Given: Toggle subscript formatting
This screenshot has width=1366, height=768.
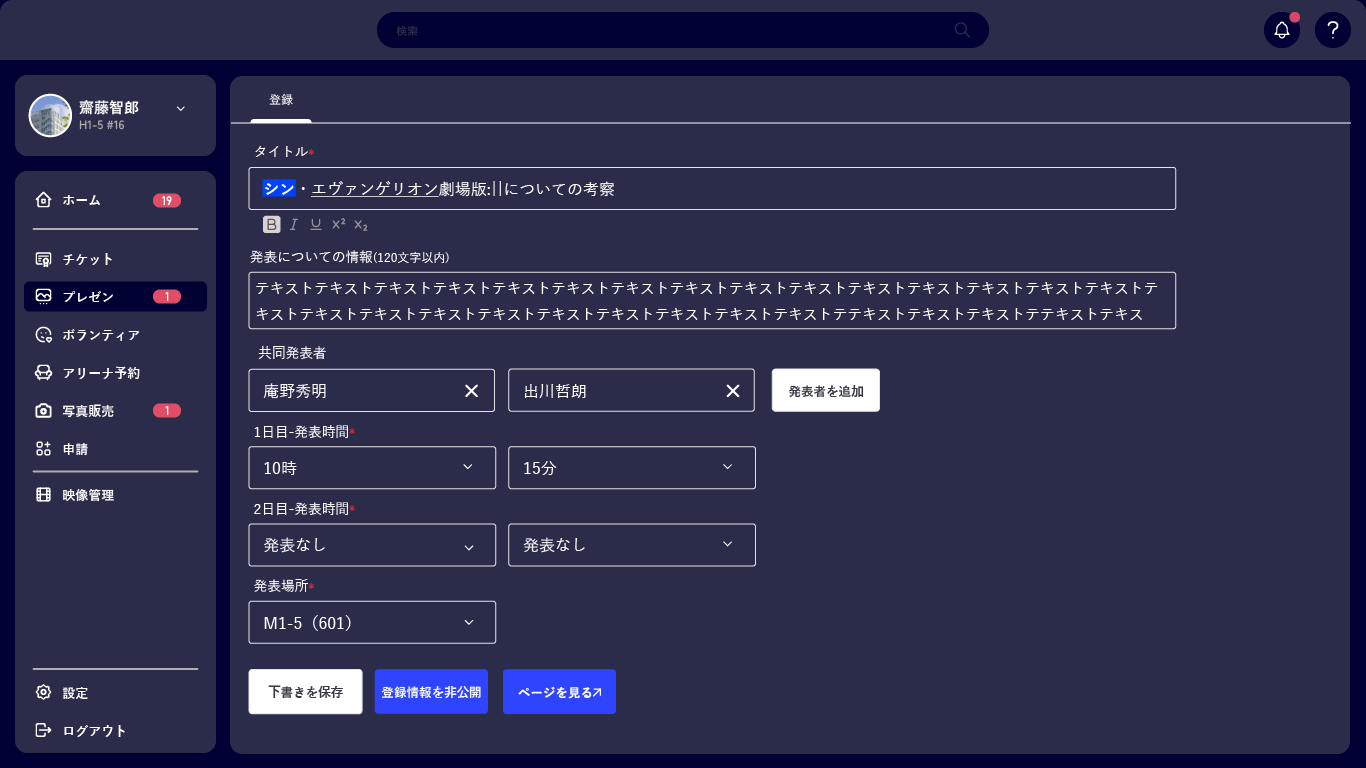Looking at the screenshot, I should pyautogui.click(x=361, y=224).
